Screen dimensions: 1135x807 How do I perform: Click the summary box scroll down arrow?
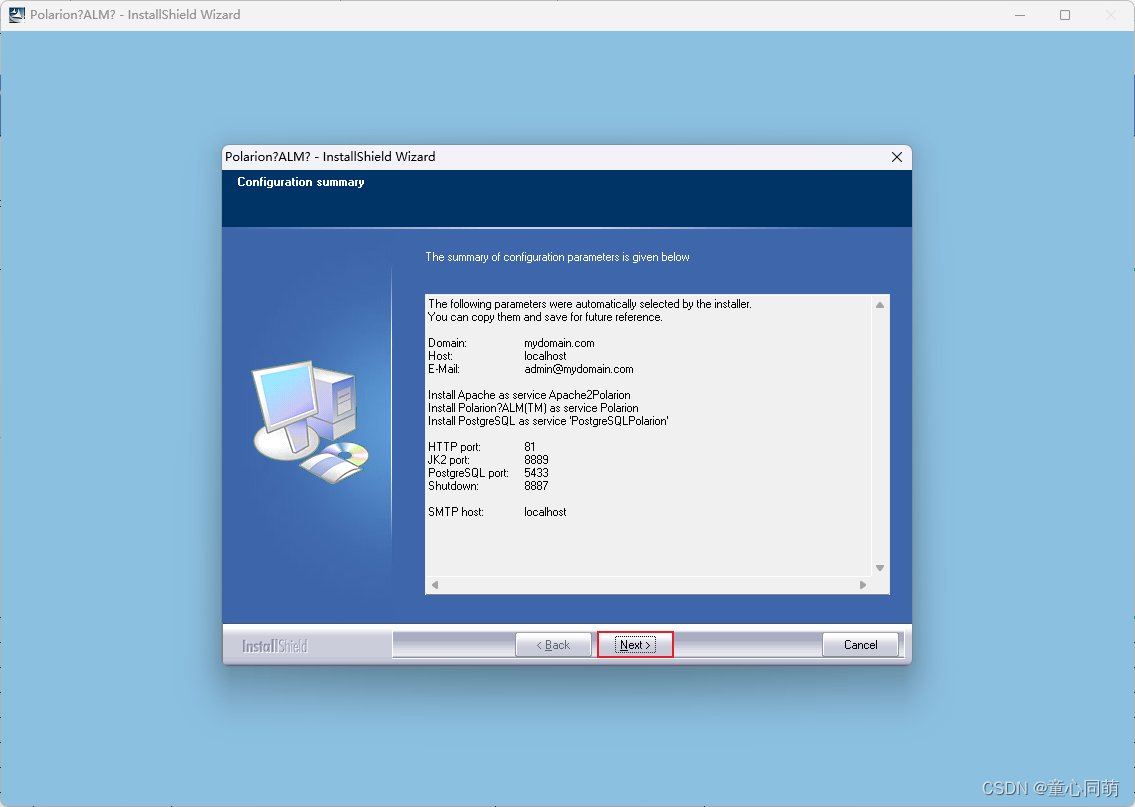tap(879, 568)
